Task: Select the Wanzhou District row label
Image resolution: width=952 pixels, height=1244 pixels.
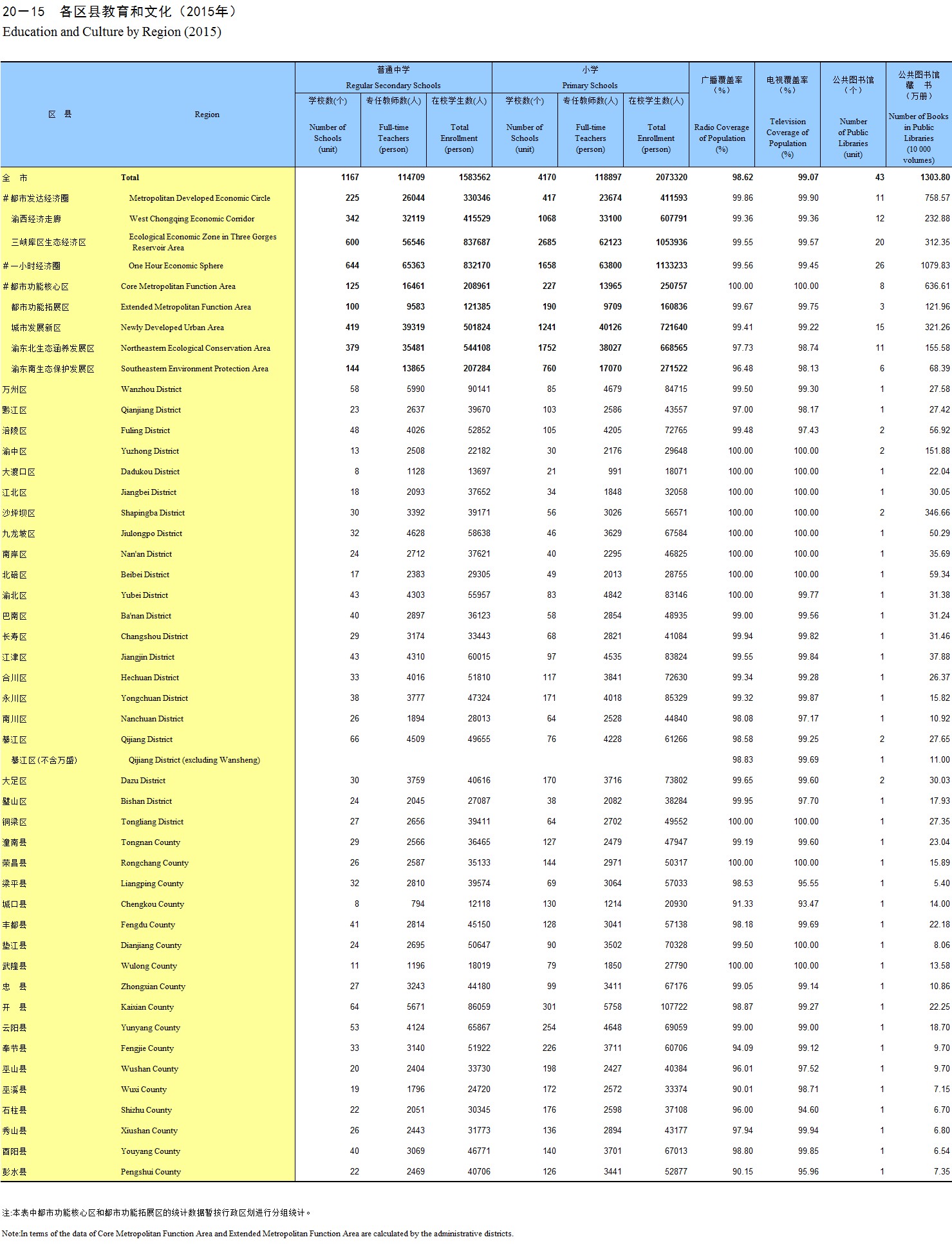Action: point(151,389)
